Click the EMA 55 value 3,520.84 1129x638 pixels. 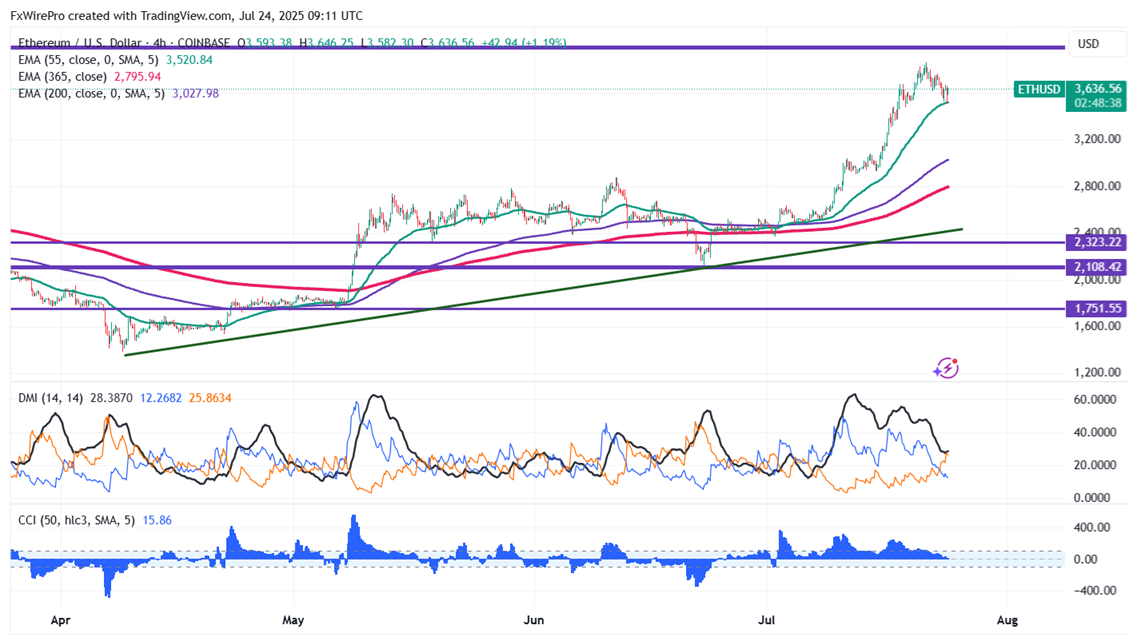(x=189, y=60)
